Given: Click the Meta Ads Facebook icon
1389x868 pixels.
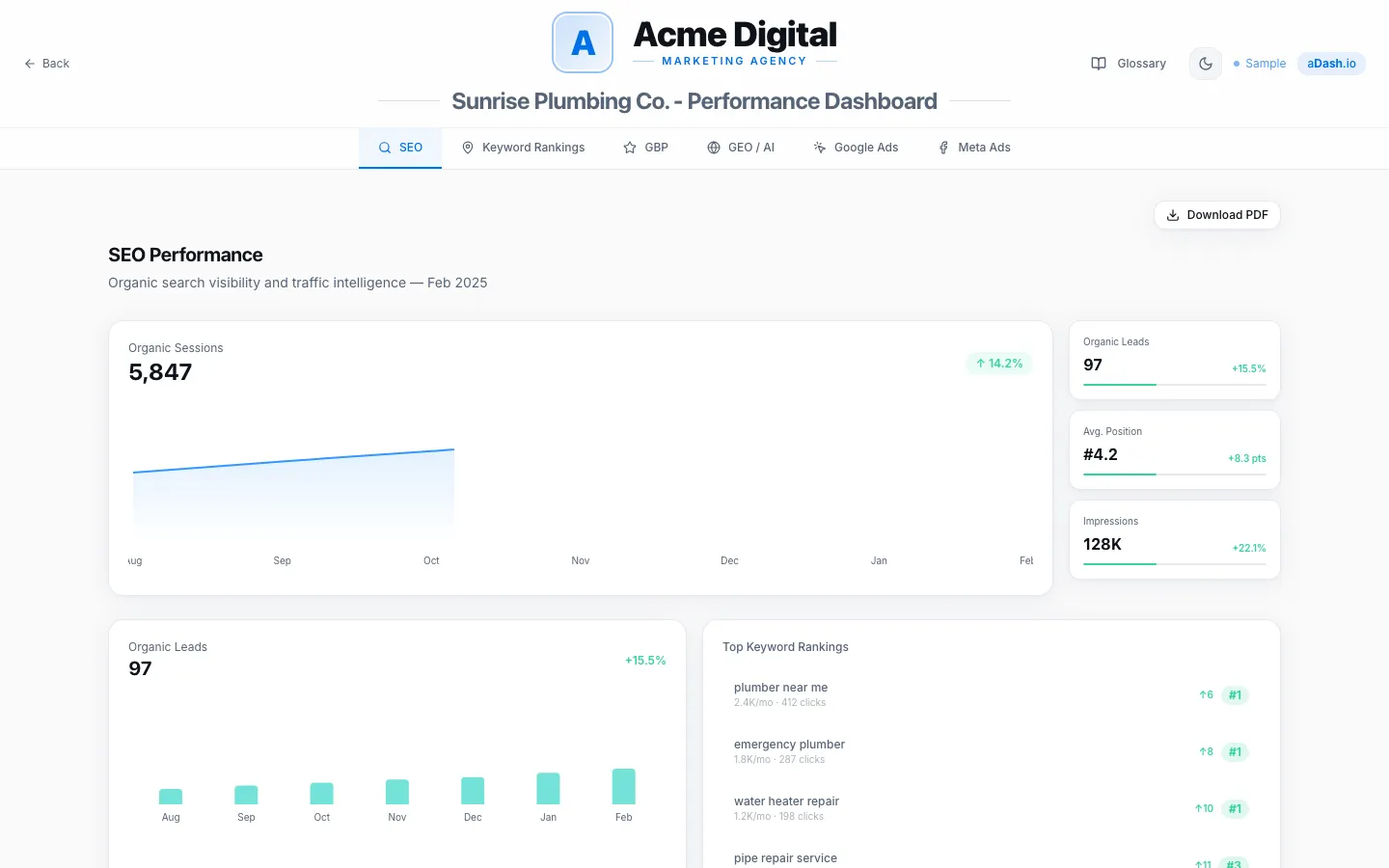Looking at the screenshot, I should pos(943,148).
